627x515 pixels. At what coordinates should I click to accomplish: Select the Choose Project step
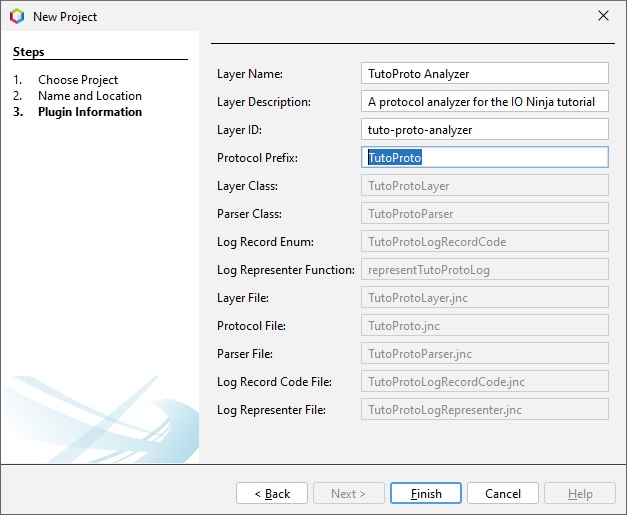pyautogui.click(x=78, y=80)
